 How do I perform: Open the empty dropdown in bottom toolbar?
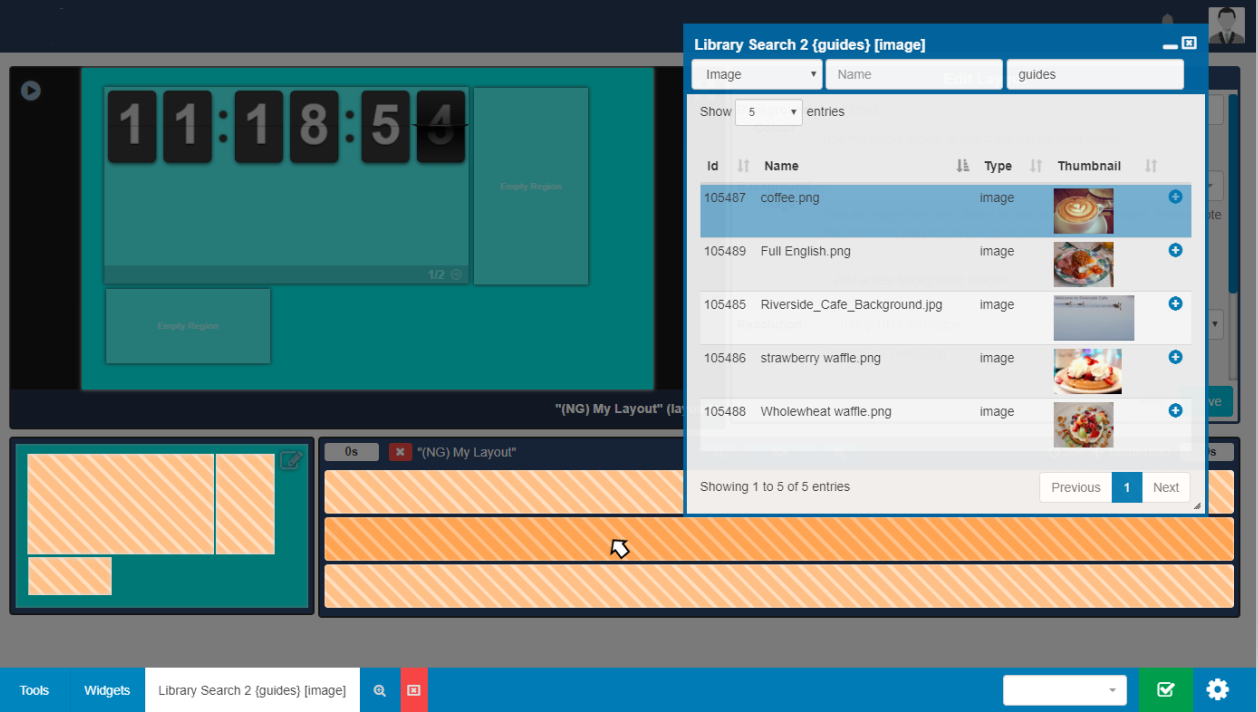coord(1064,690)
